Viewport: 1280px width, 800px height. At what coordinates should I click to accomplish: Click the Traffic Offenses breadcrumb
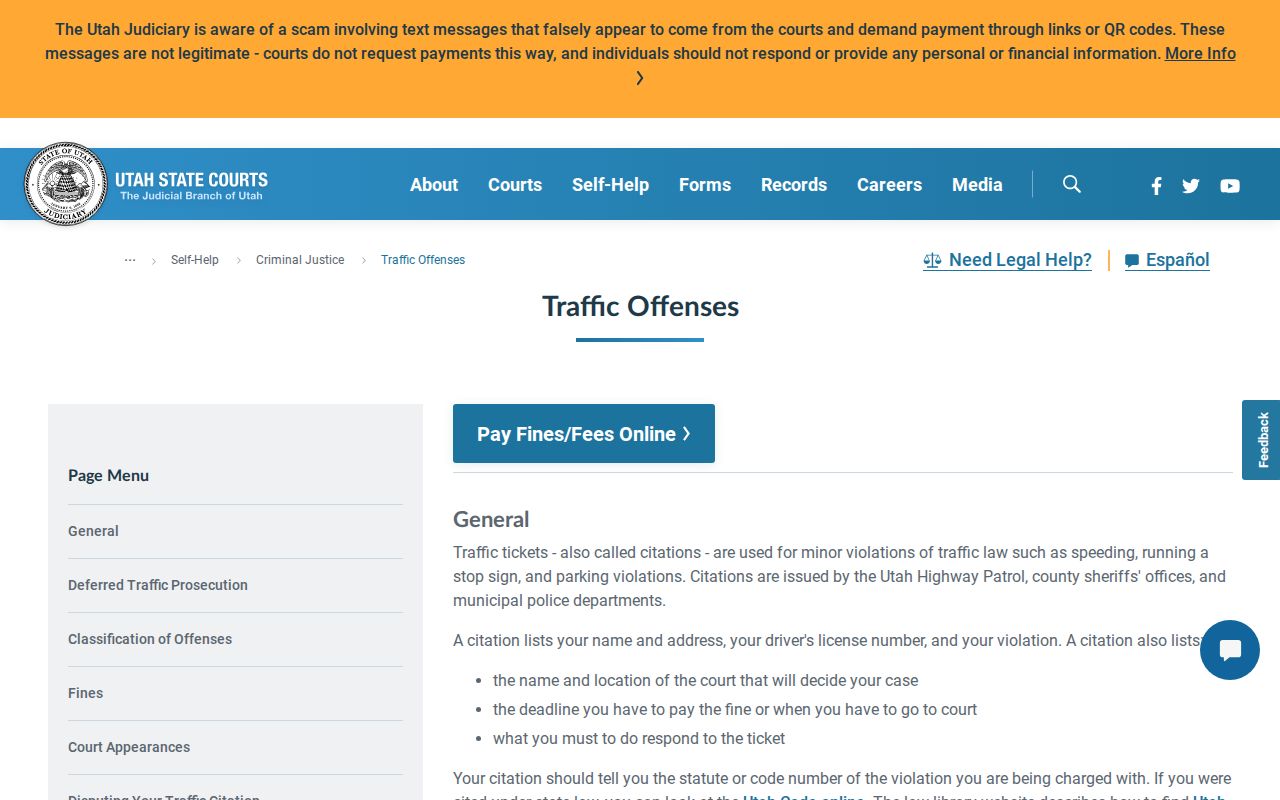click(x=423, y=260)
